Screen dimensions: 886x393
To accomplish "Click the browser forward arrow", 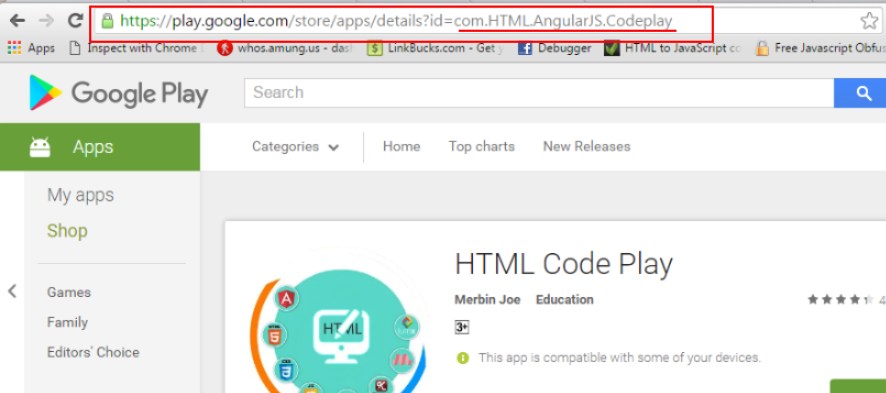I will point(46,21).
